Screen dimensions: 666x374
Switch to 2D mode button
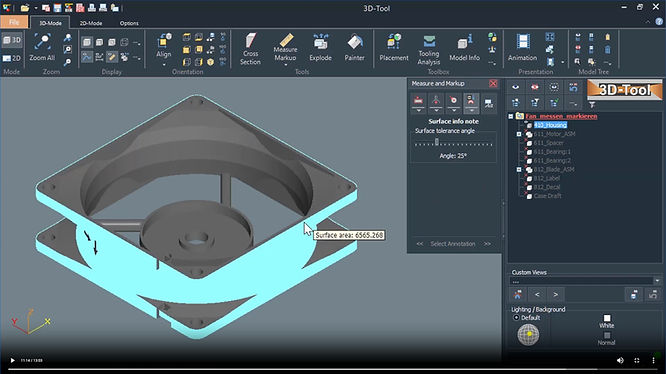(12, 58)
